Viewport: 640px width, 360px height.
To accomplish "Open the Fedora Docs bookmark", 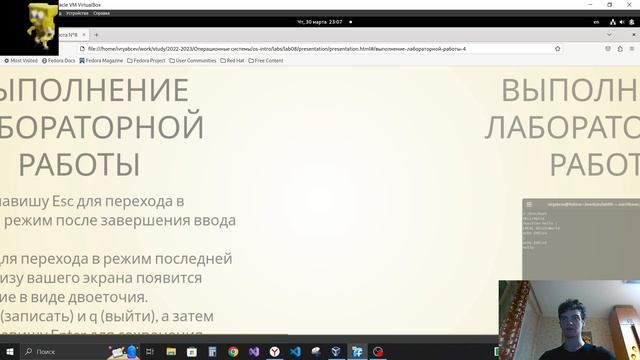I will (x=58, y=60).
